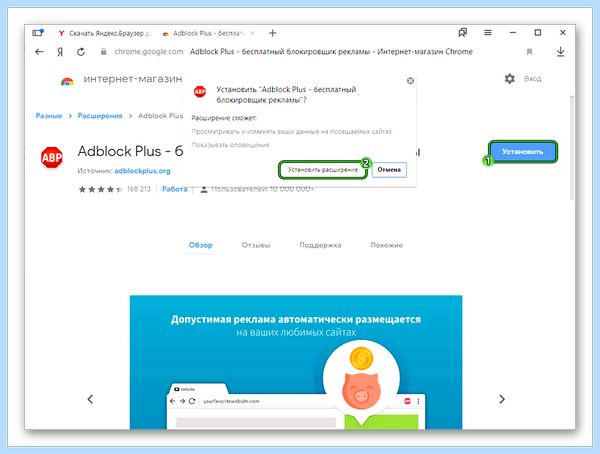Click the padlock site security icon

click(x=103, y=52)
